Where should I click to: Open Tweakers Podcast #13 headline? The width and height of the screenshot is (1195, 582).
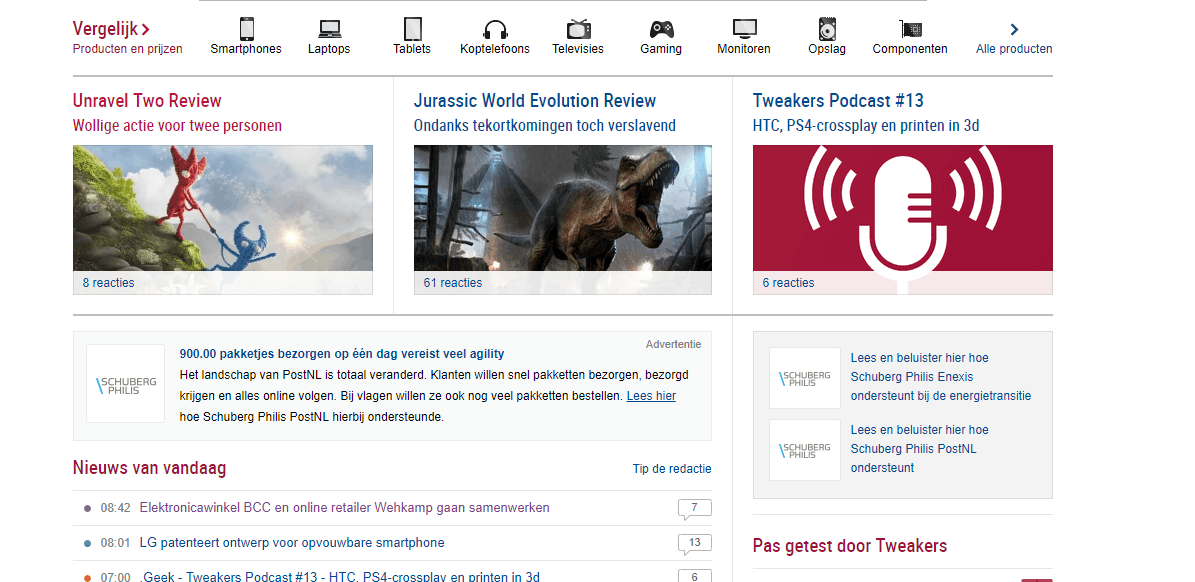838,101
